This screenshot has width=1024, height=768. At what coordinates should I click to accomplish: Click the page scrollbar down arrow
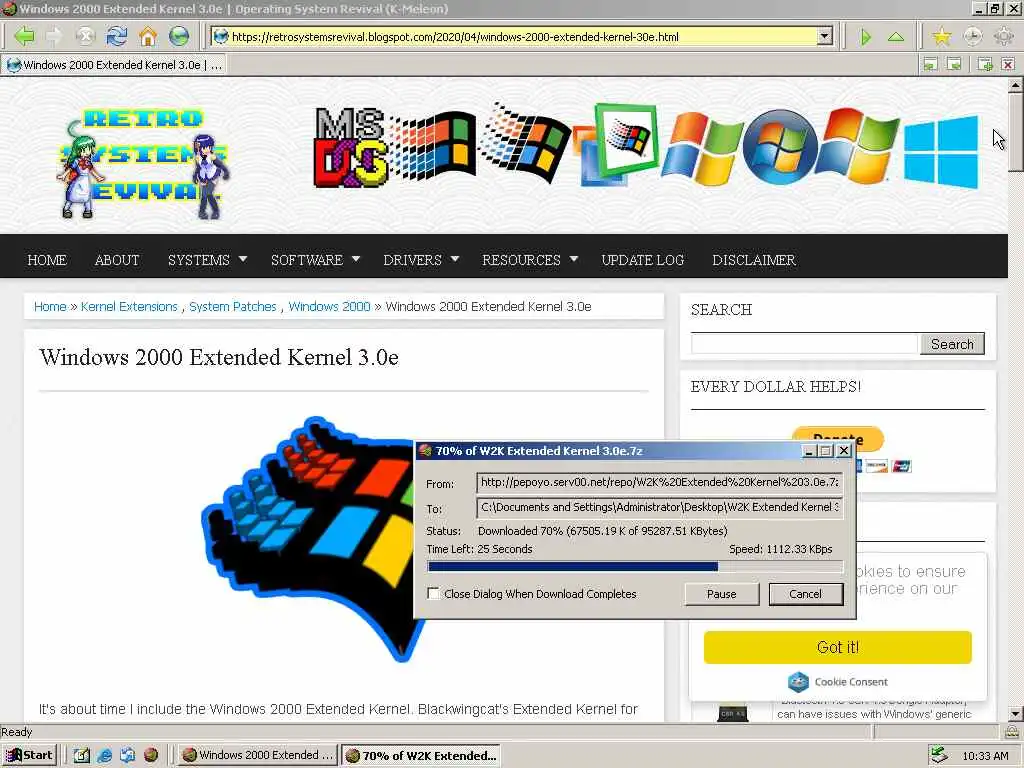click(1015, 713)
